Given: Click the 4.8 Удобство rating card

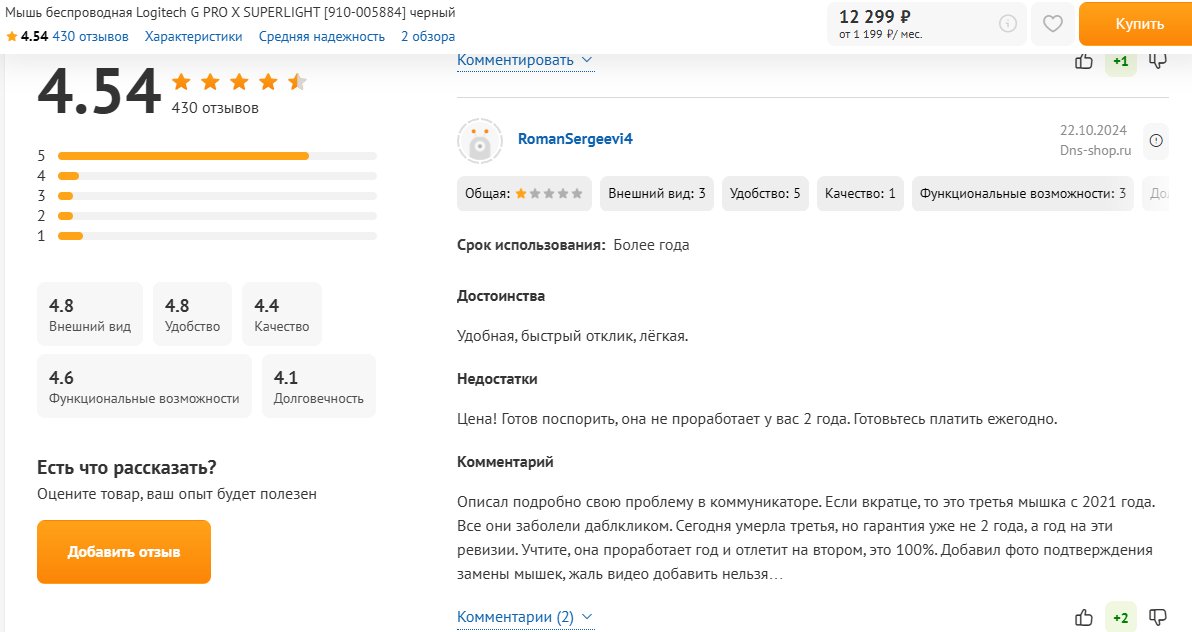Looking at the screenshot, I should click(192, 314).
